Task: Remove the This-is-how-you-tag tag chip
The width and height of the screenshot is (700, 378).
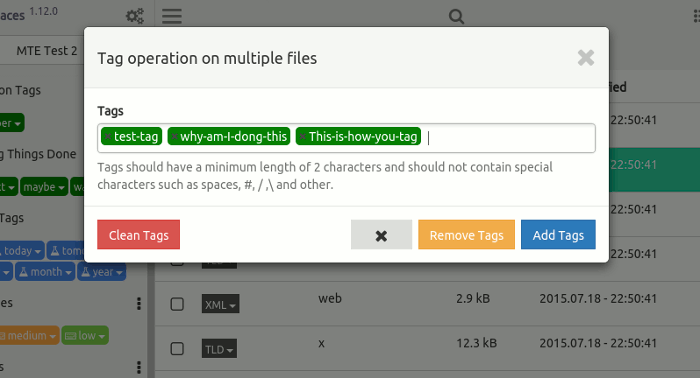Action: coord(302,137)
